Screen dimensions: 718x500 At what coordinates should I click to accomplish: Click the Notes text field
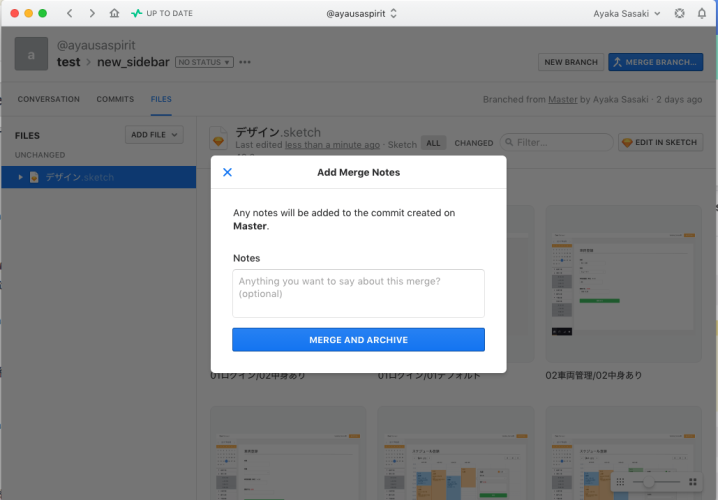[x=358, y=293]
